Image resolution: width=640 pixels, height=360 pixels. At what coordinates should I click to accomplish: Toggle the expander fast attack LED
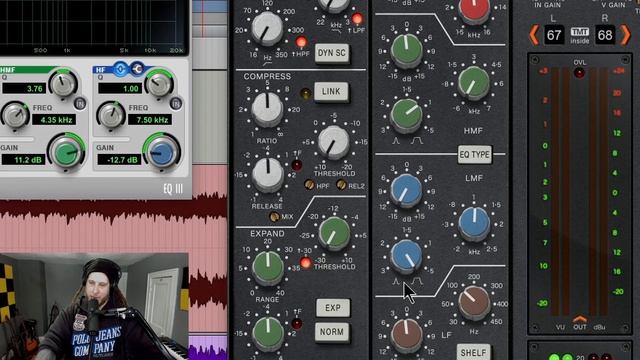(x=296, y=324)
